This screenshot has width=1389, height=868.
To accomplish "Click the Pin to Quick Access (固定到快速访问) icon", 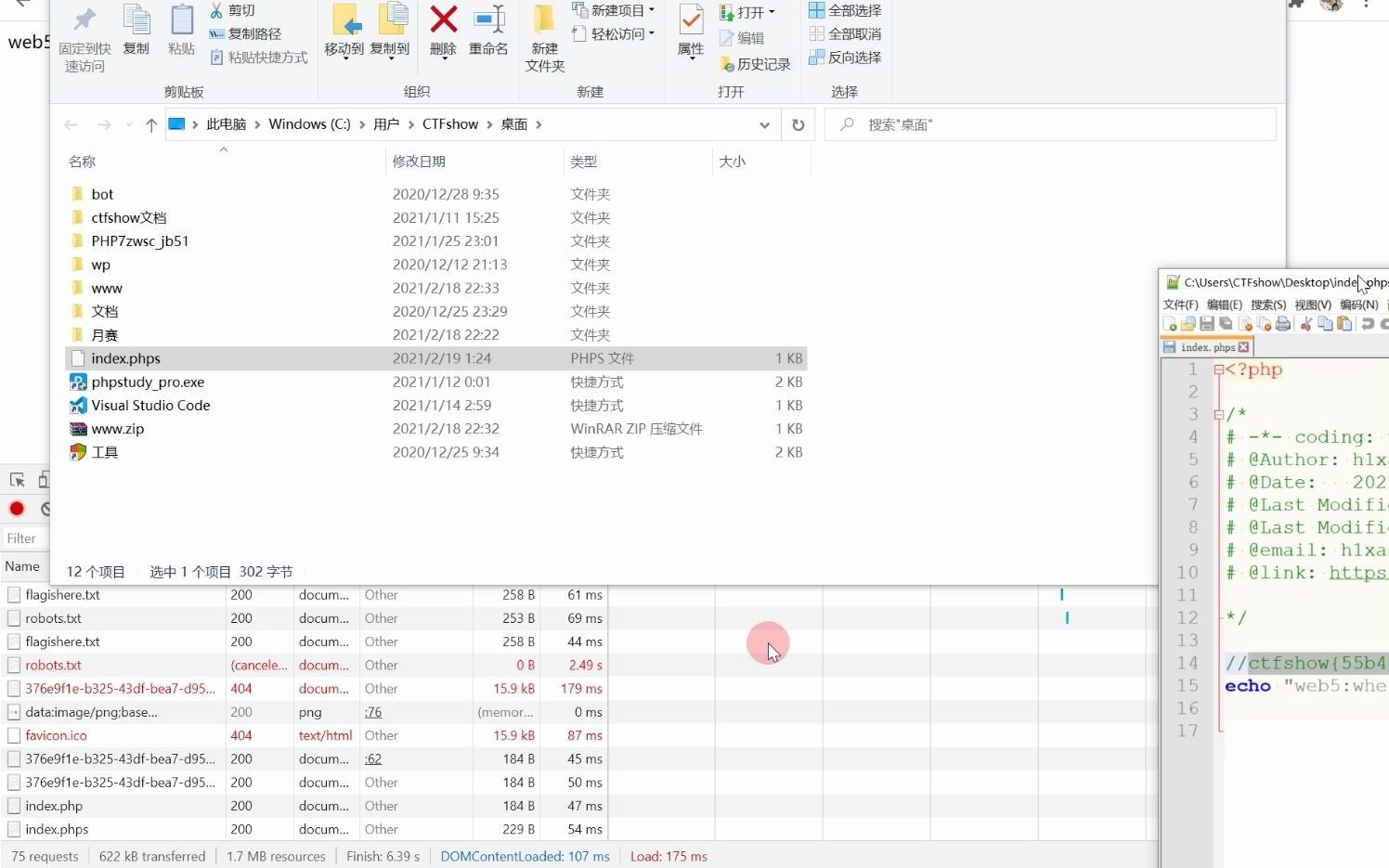I will (84, 19).
